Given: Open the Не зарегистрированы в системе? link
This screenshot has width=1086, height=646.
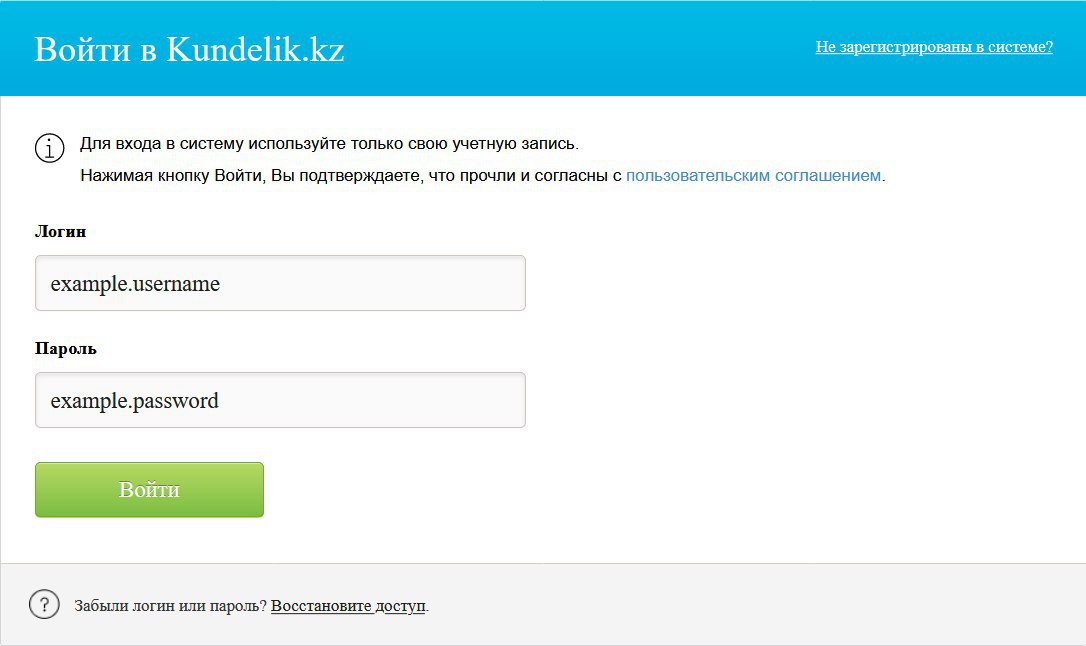Looking at the screenshot, I should tap(934, 46).
